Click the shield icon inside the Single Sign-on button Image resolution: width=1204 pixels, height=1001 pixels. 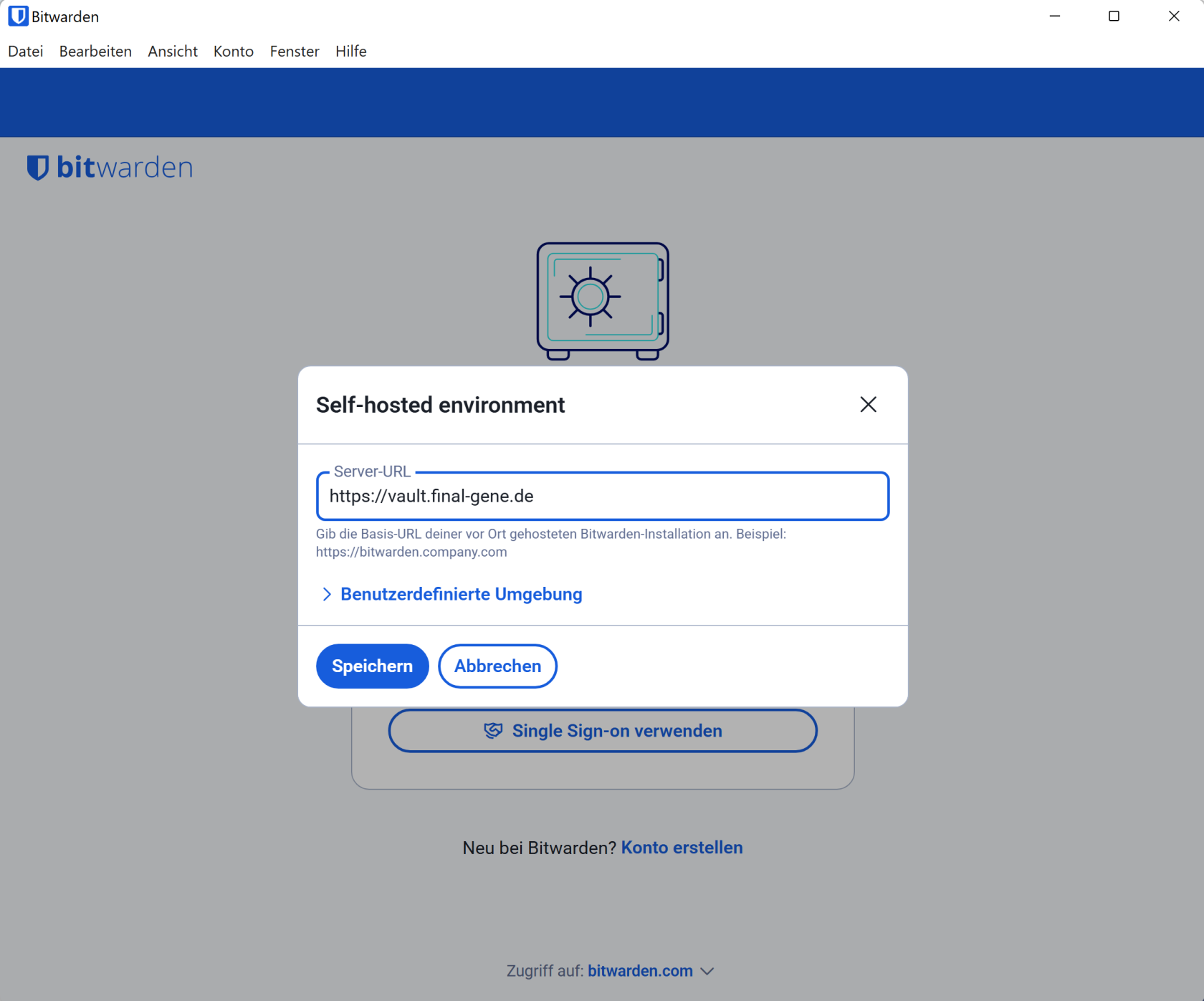494,730
